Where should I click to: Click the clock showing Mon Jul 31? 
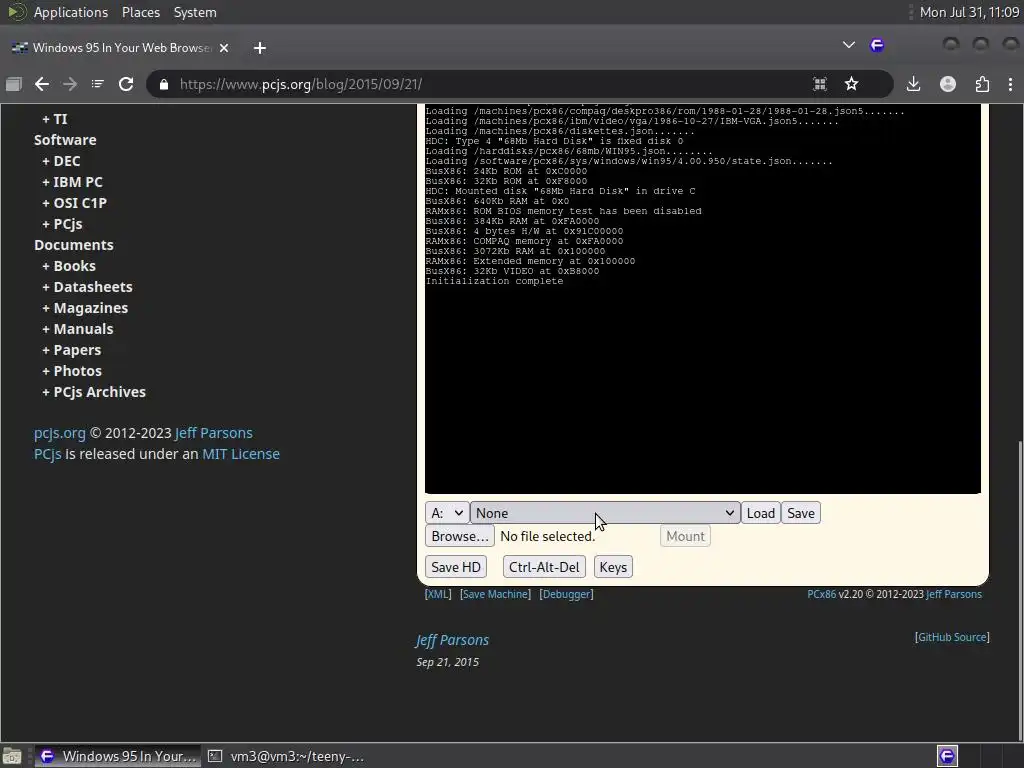point(969,12)
